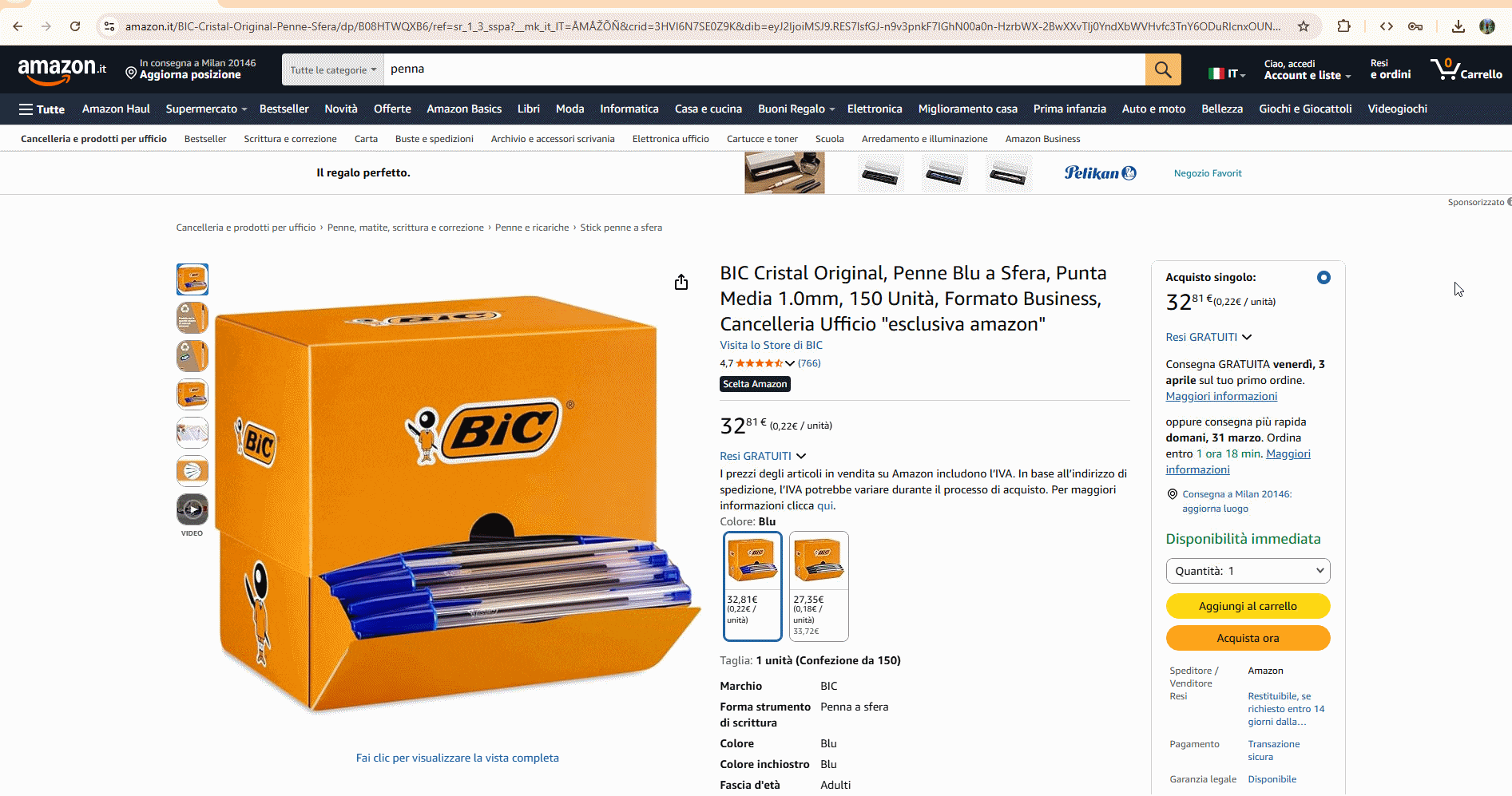
Task: Open the shopping cart Carrello icon
Action: [x=1466, y=69]
